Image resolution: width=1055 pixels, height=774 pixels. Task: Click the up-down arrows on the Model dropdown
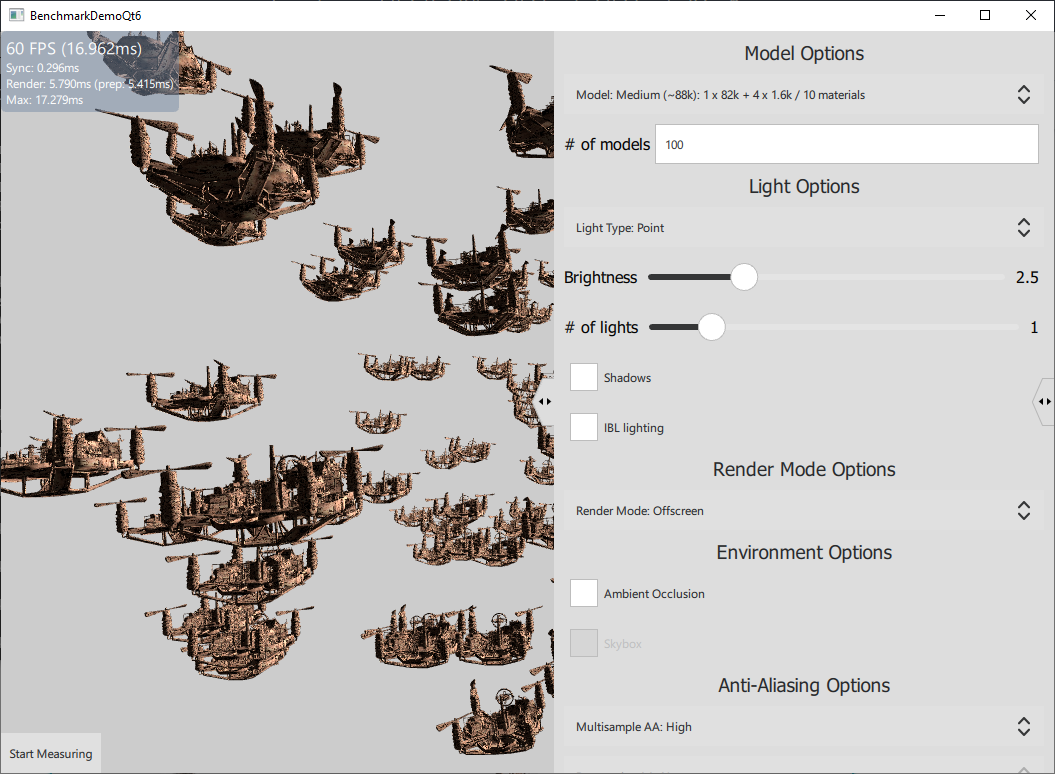click(x=1023, y=95)
